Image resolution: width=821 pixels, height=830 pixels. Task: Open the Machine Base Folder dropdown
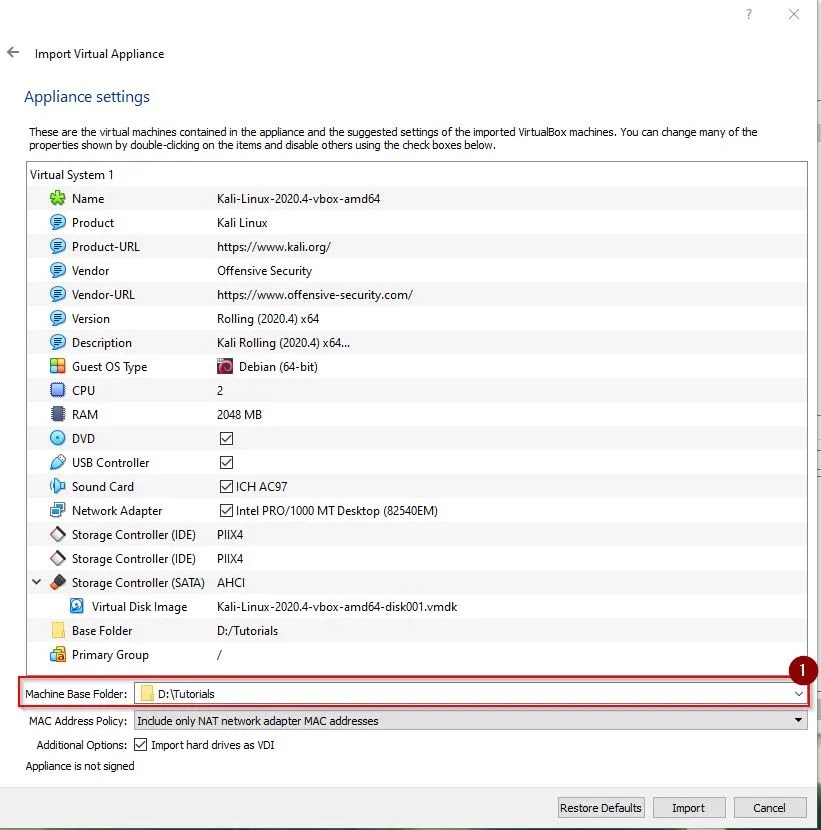[798, 693]
